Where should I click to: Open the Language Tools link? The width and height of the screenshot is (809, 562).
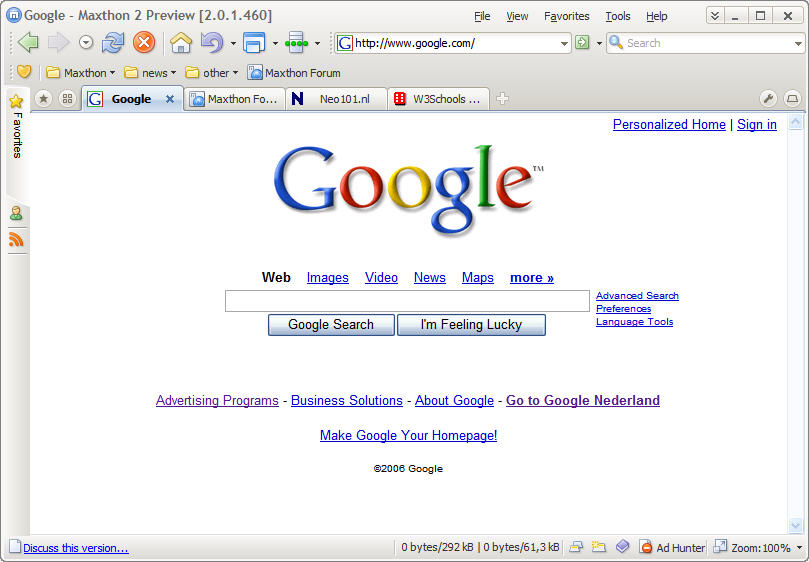tap(635, 322)
